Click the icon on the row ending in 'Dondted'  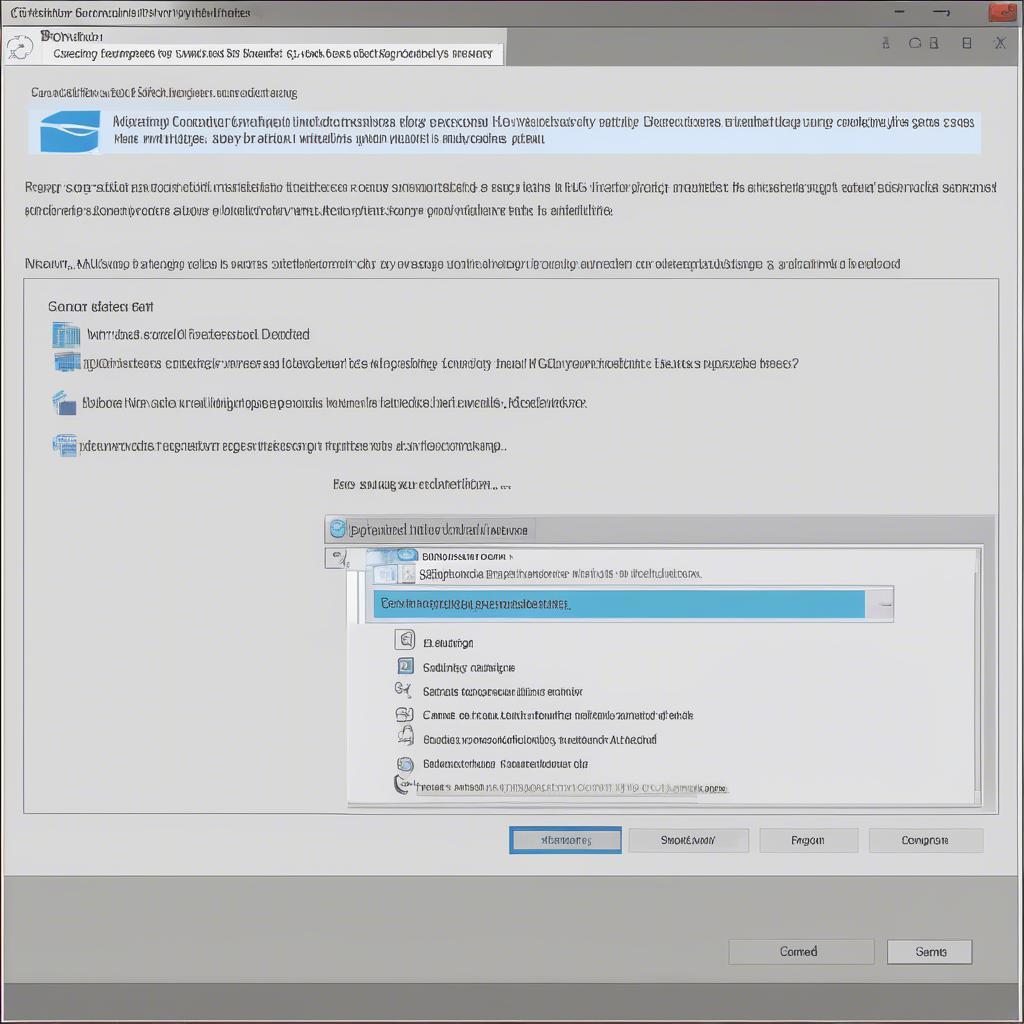point(66,335)
